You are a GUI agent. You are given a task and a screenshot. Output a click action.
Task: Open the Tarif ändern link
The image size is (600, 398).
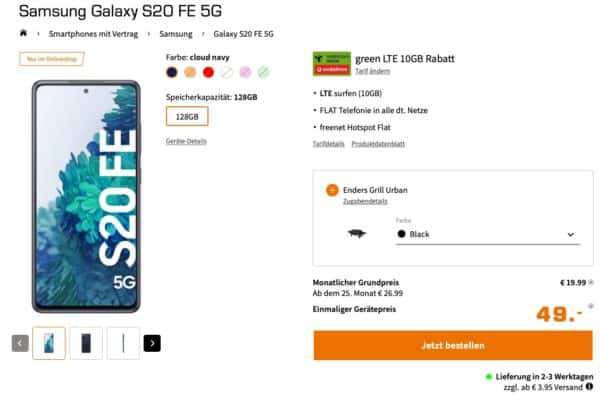click(x=373, y=71)
